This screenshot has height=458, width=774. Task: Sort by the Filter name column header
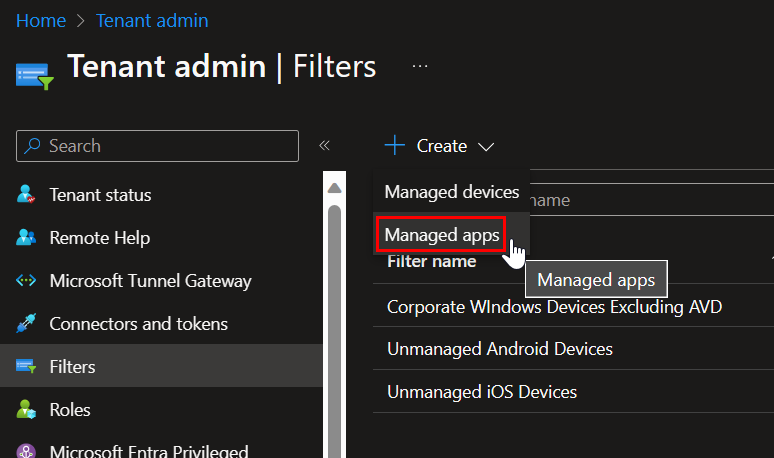point(432,262)
